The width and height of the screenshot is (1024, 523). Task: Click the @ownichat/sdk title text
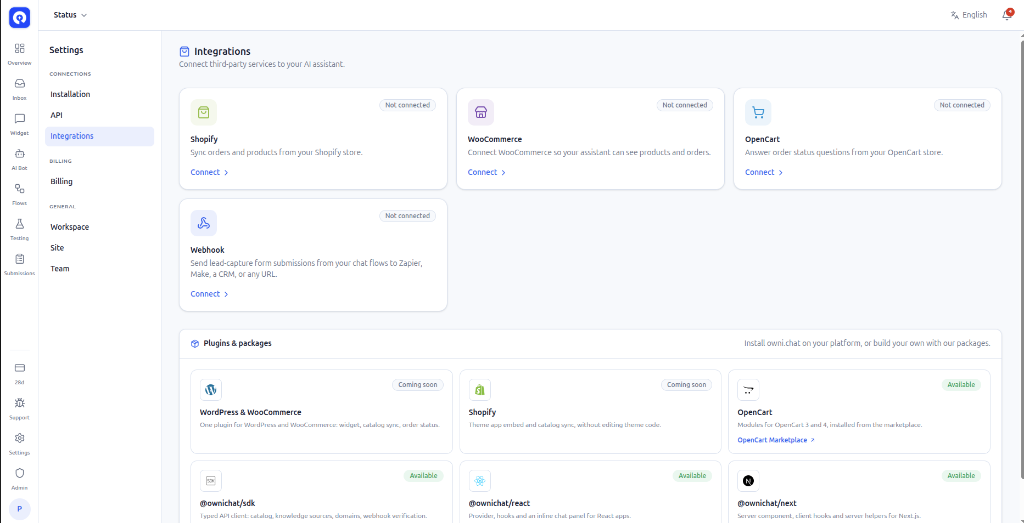[227, 503]
